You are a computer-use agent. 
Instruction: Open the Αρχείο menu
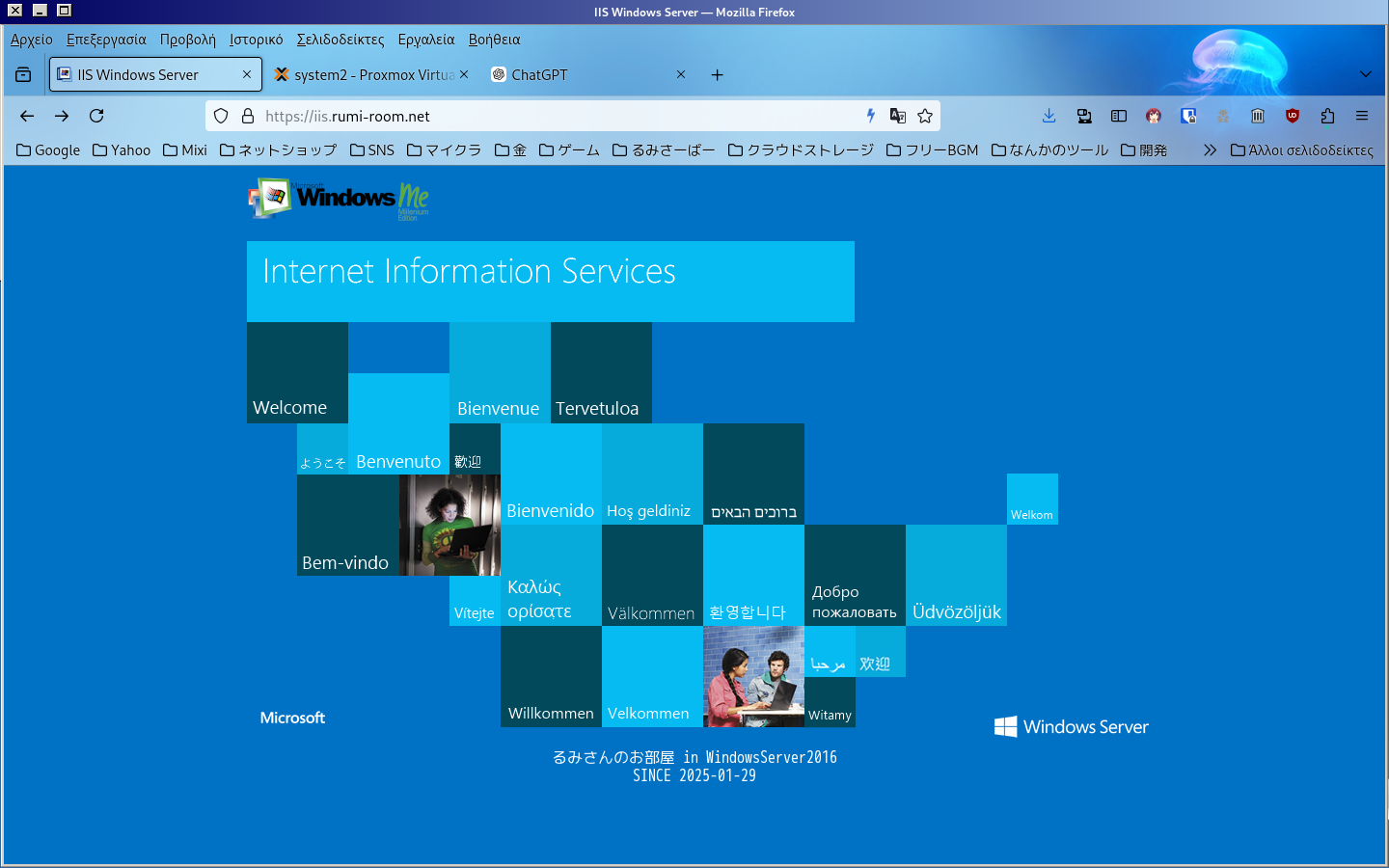click(32, 40)
